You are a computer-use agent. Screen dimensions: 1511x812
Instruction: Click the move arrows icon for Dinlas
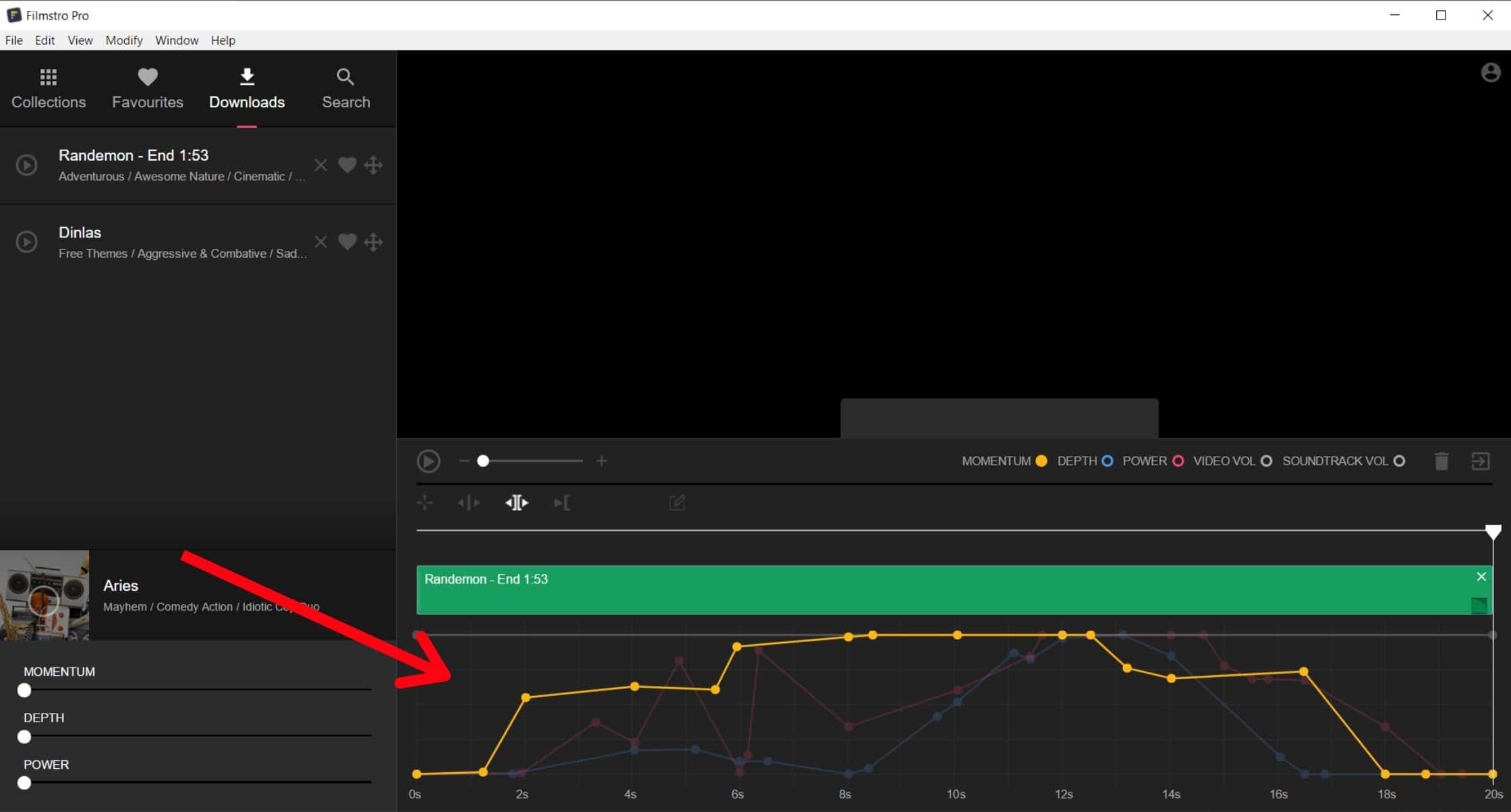pos(373,242)
